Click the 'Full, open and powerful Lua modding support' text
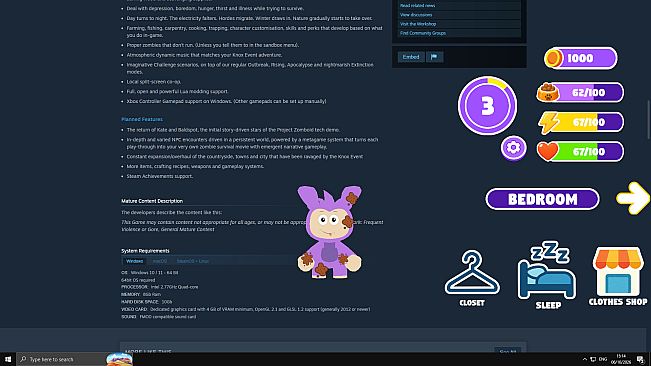This screenshot has width=651, height=366. [177, 91]
